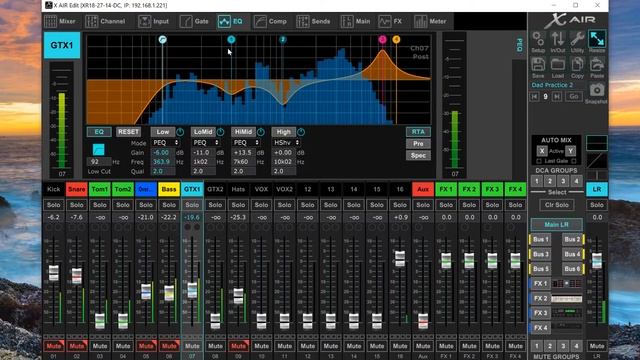Click the Load folder icon

click(x=558, y=65)
